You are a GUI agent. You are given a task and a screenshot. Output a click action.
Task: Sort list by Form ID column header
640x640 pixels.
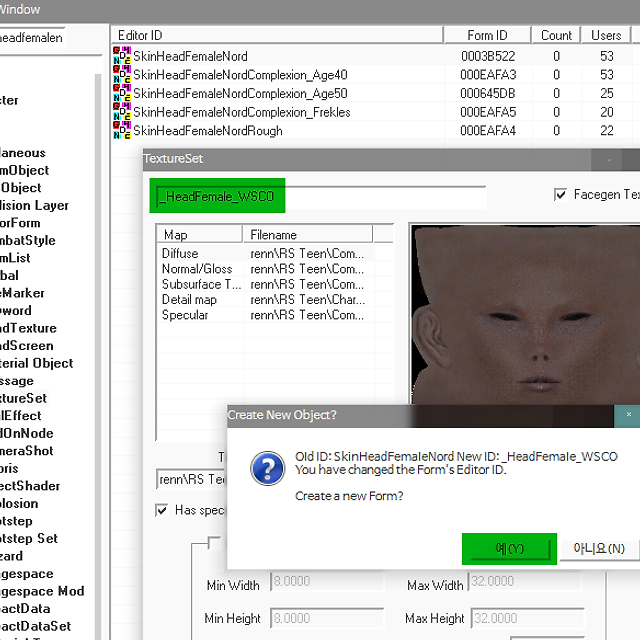coord(486,35)
